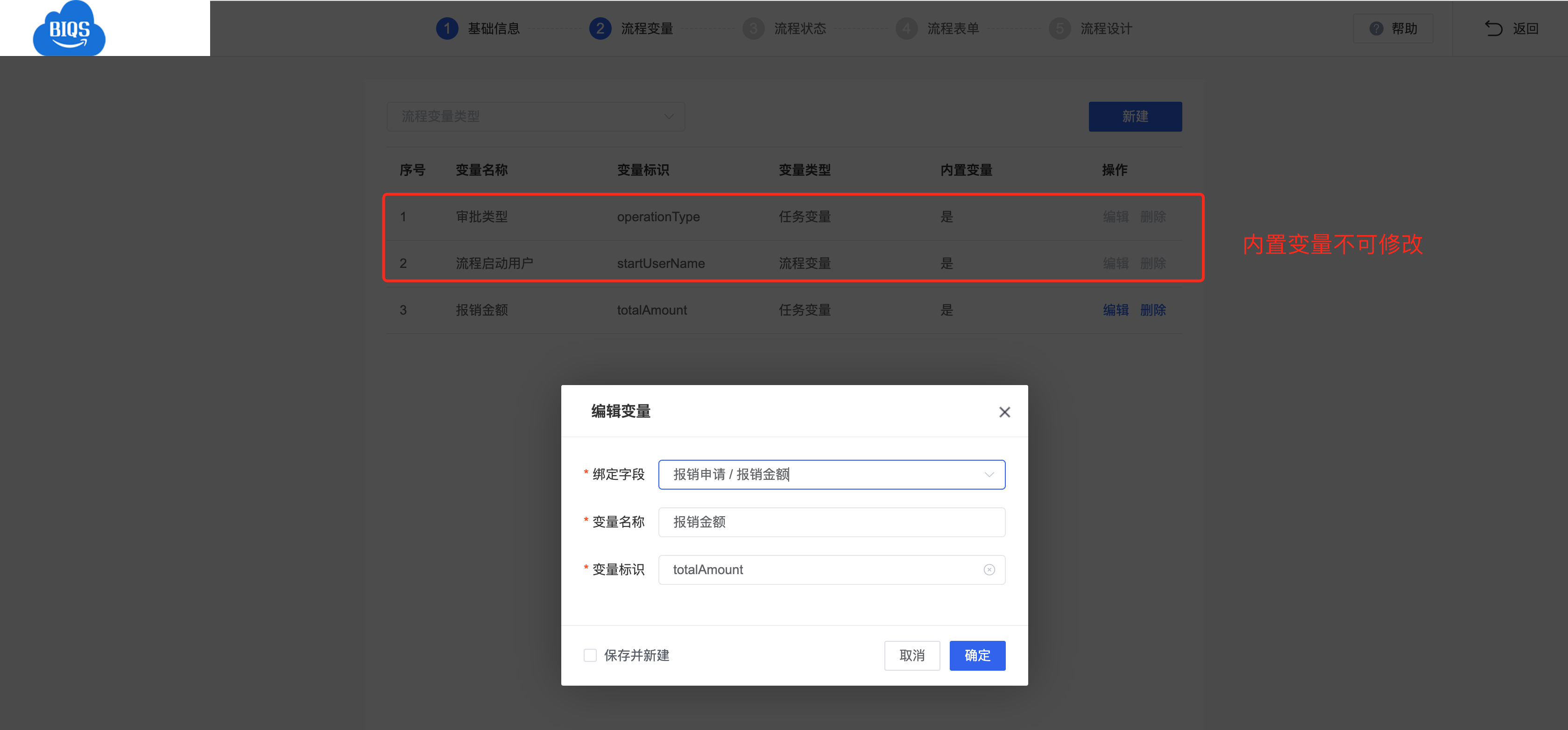Click the 操作 column header
Screen dimensions: 1568x730
point(1115,170)
